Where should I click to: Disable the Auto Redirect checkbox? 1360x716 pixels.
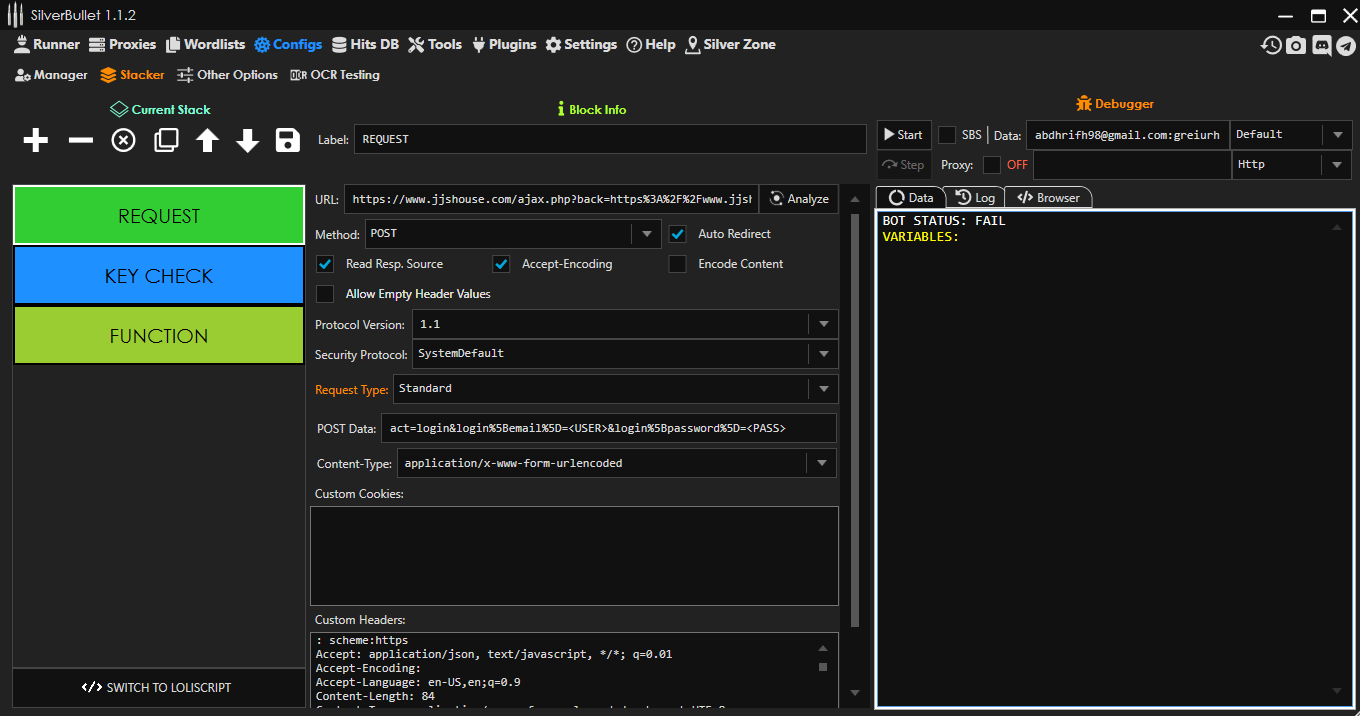click(x=678, y=234)
